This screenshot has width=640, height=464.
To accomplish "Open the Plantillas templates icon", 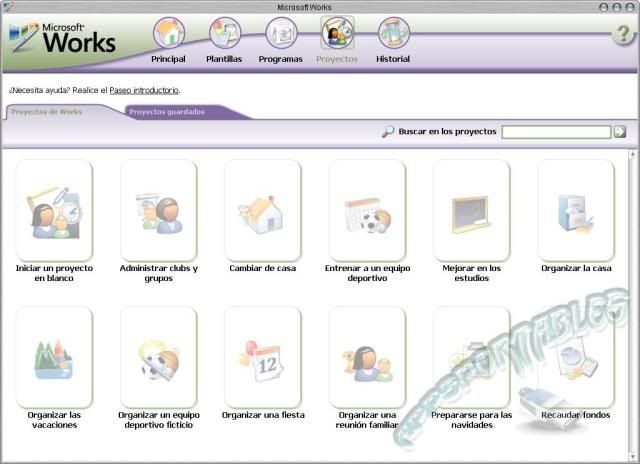I will (x=225, y=33).
